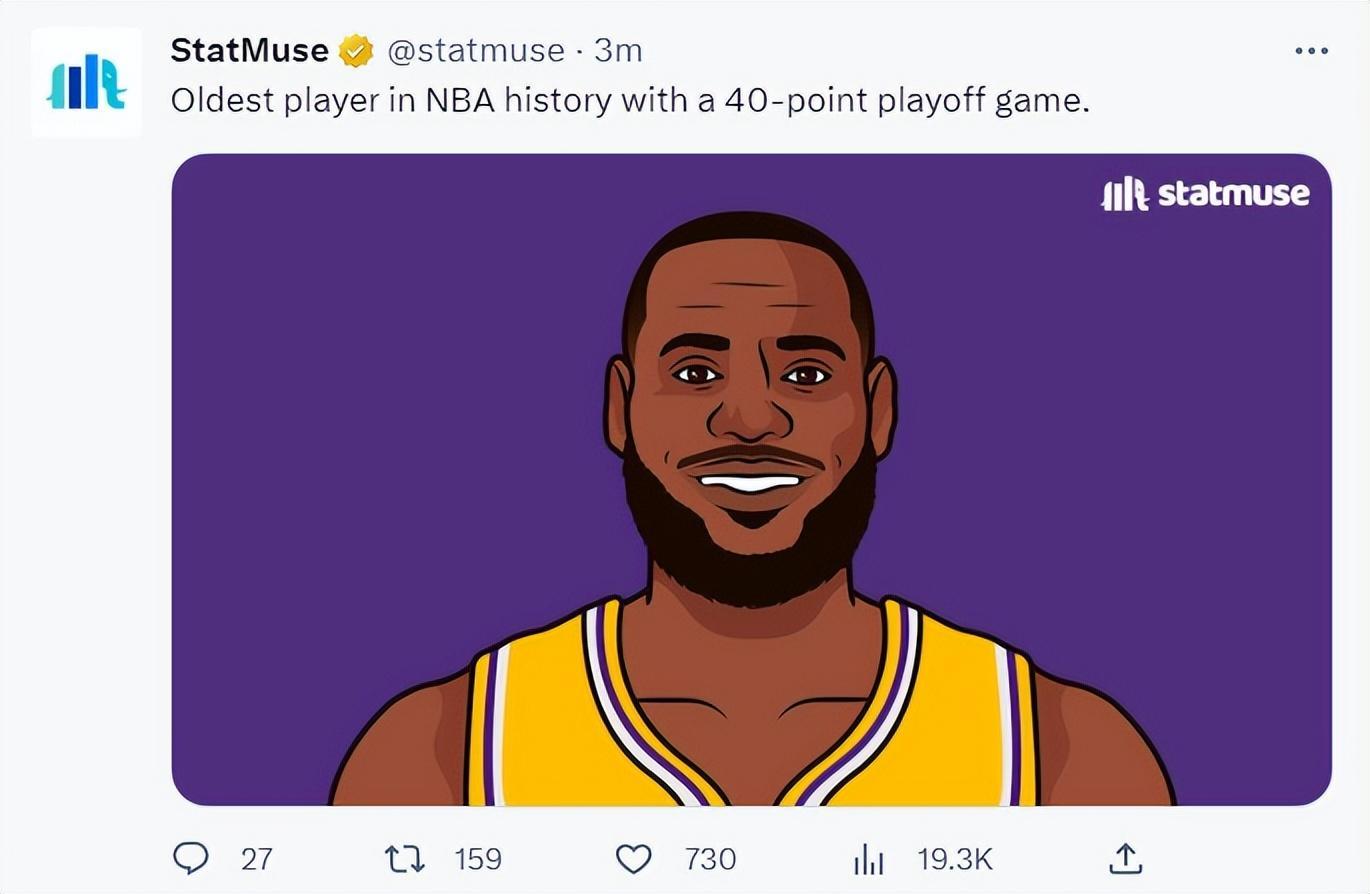Open the StatMuse display name link
Screen dimensions: 1370x894
[249, 50]
